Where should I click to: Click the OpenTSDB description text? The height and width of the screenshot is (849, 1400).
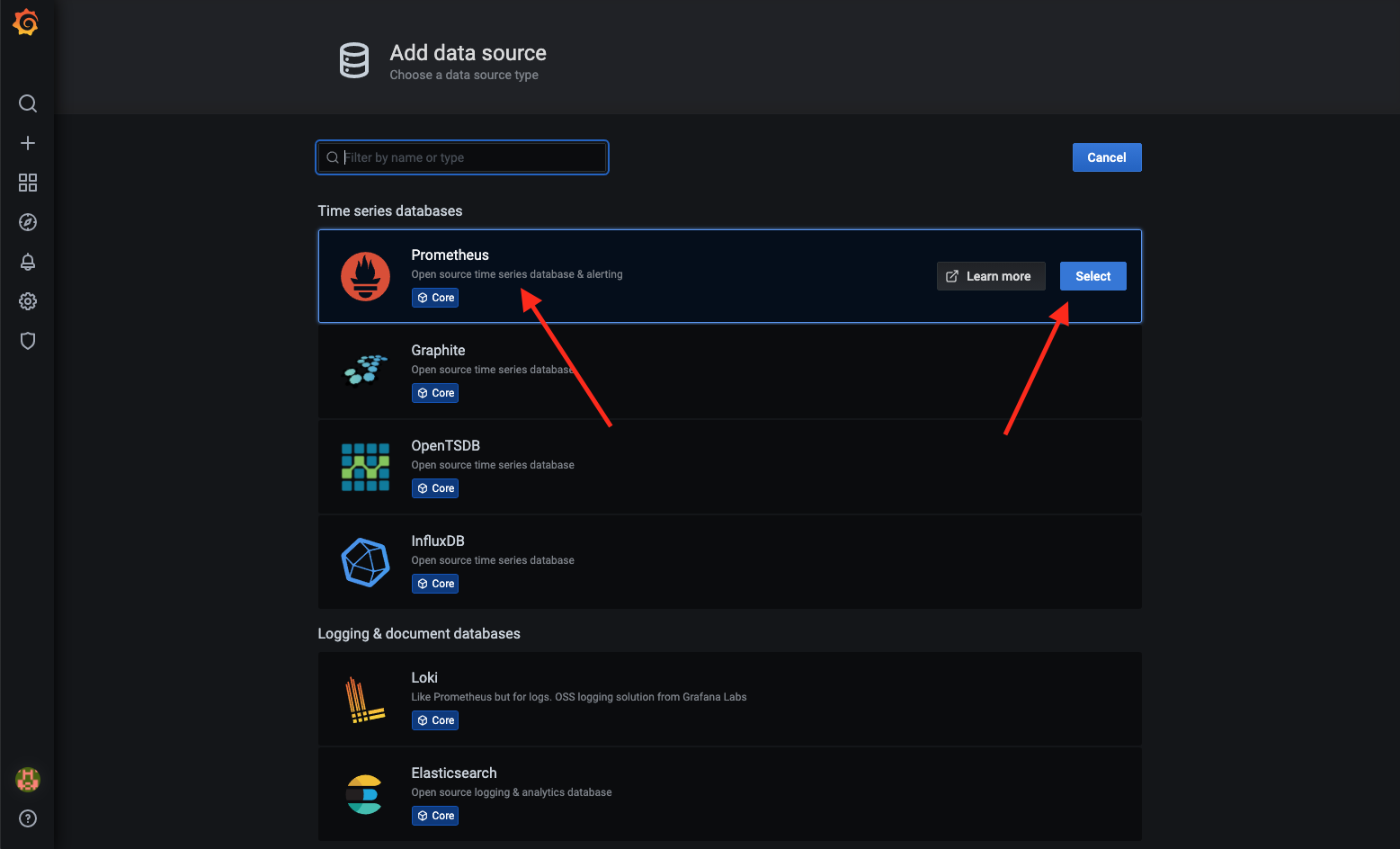tap(493, 465)
